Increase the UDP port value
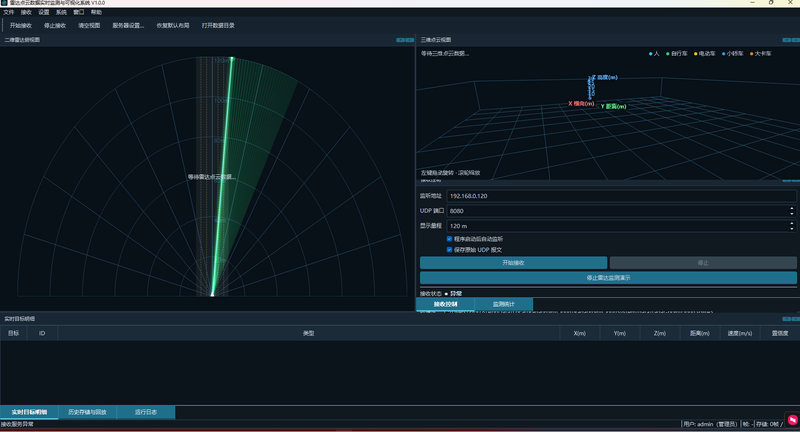800x432 pixels. 792,208
